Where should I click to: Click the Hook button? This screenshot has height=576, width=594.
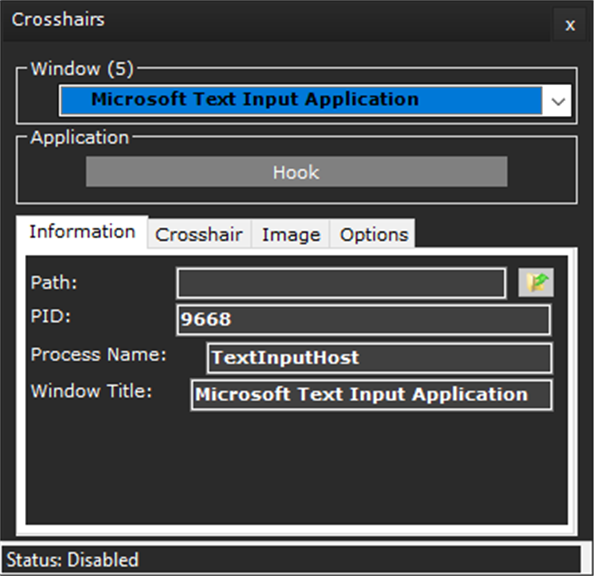tap(297, 172)
